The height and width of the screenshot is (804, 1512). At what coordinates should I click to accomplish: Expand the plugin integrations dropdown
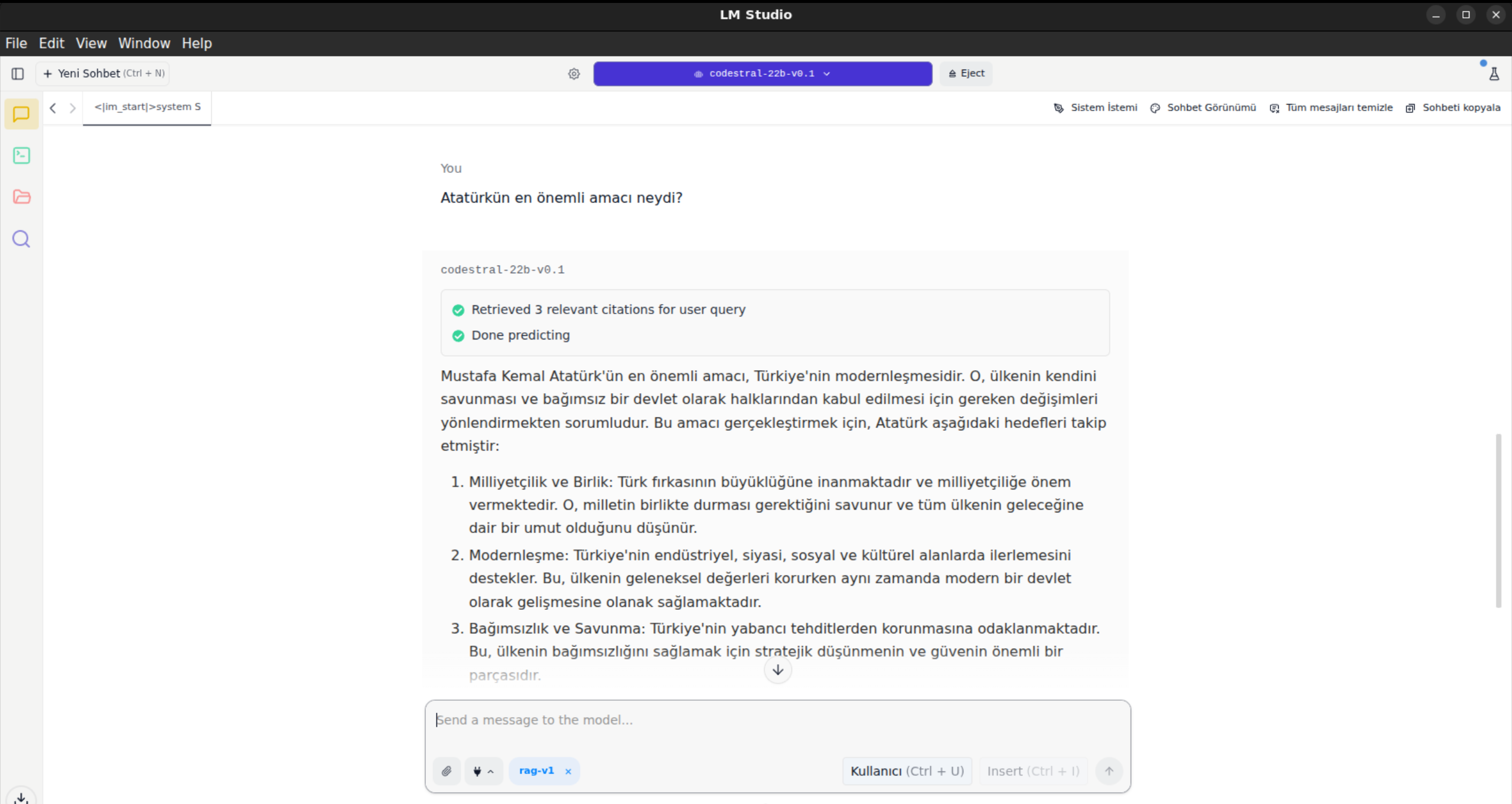(x=483, y=771)
